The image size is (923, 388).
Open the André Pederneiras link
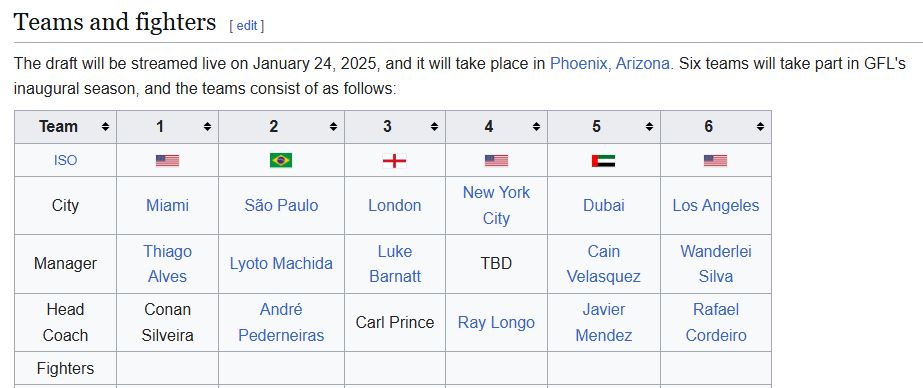pyautogui.click(x=281, y=322)
